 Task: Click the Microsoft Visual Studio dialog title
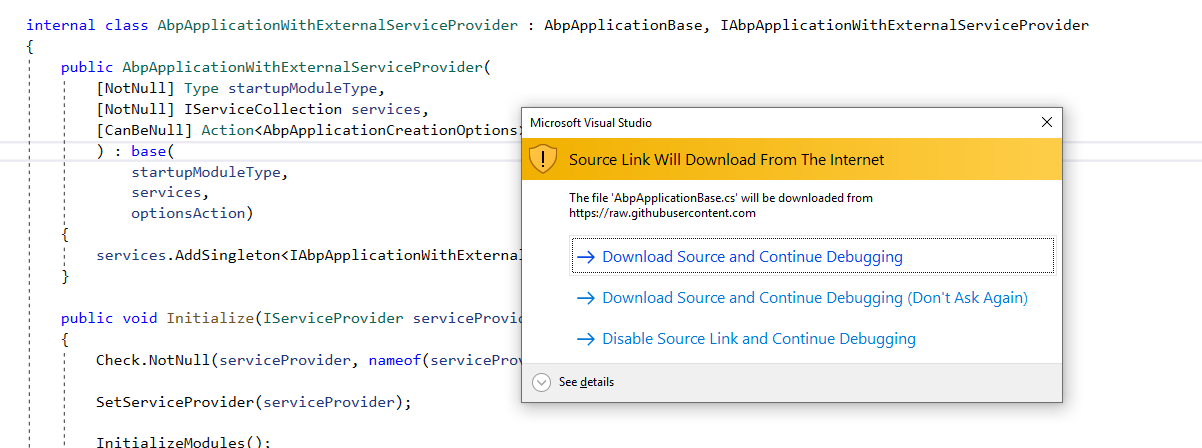(x=591, y=123)
